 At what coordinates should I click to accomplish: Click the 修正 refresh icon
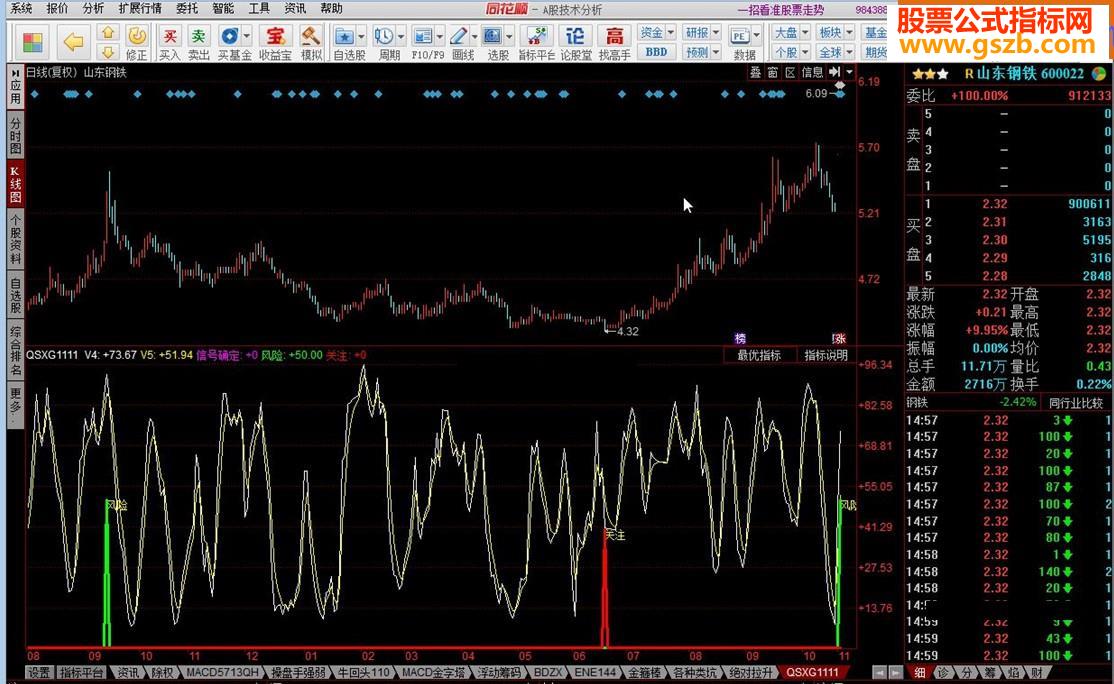(x=136, y=43)
